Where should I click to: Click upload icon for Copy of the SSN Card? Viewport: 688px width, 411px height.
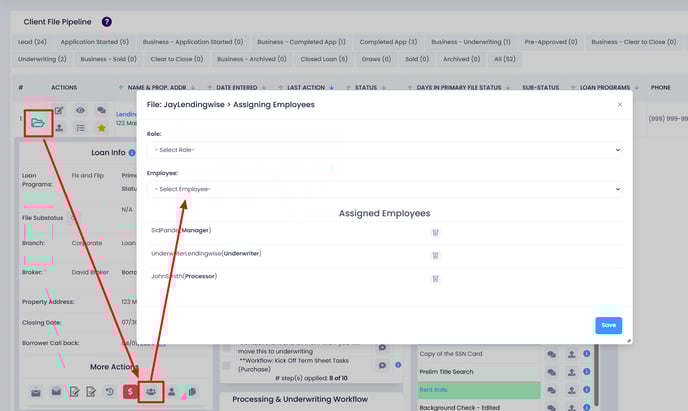[x=571, y=354]
